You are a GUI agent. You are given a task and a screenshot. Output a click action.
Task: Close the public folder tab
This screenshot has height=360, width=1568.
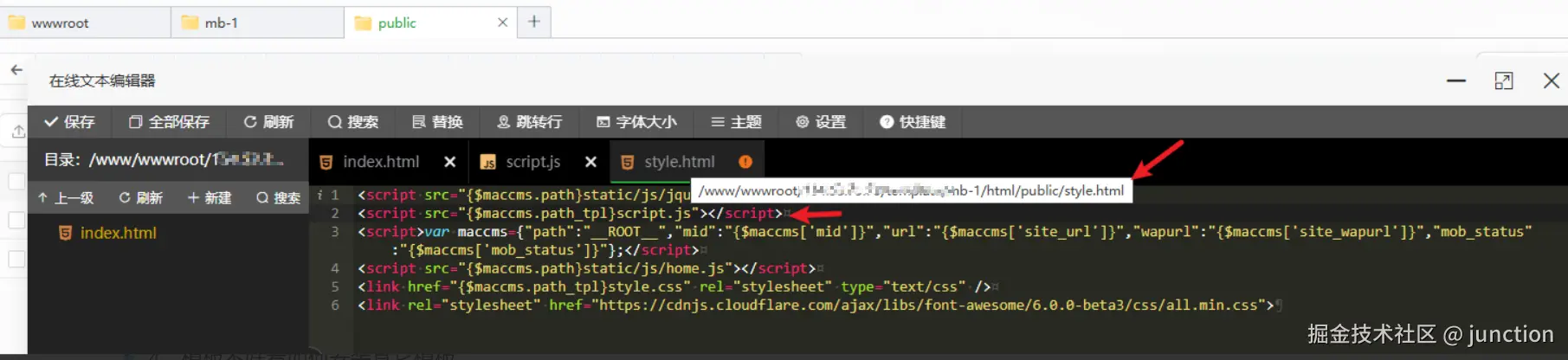(502, 22)
